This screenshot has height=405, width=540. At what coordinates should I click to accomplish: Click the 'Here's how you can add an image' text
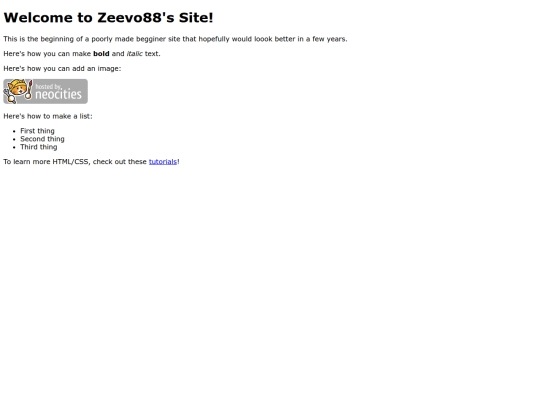pos(62,69)
